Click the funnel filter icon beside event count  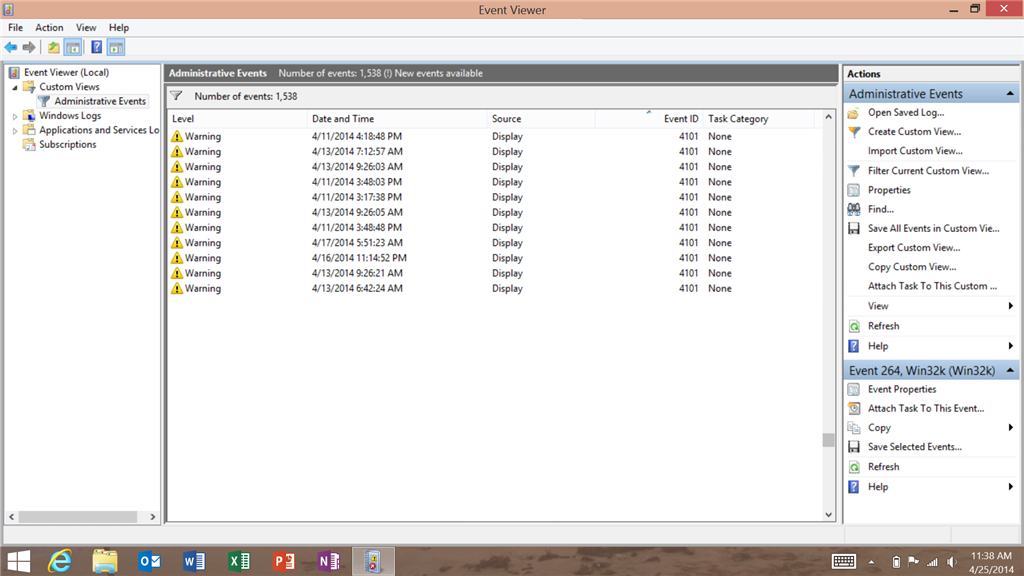[x=176, y=96]
